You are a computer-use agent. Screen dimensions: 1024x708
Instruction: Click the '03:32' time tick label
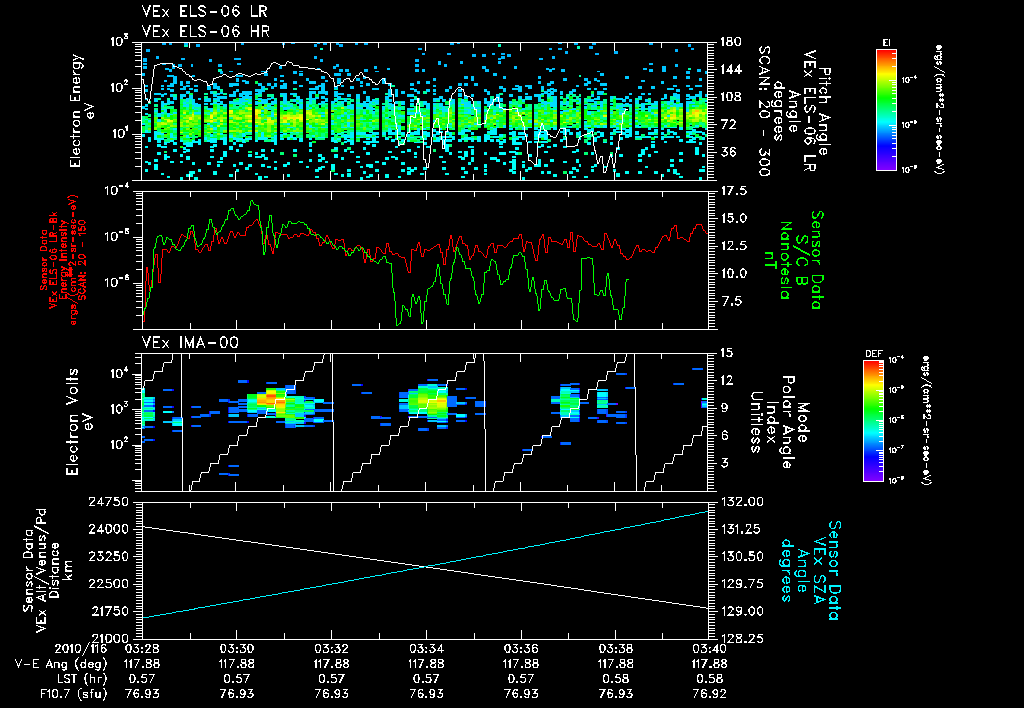(x=331, y=649)
